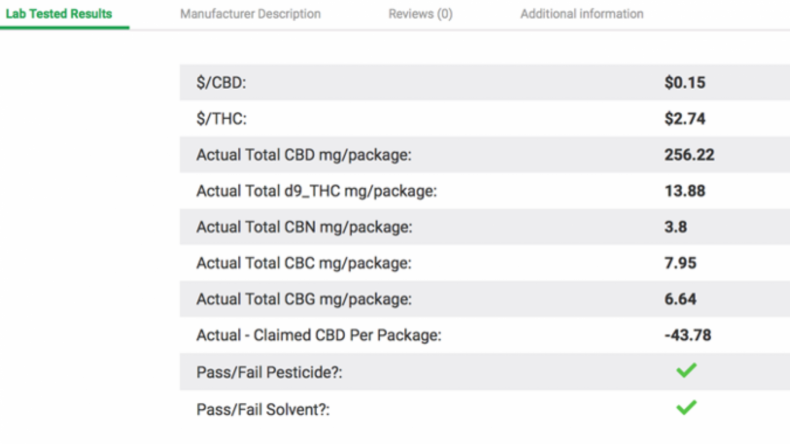Click Actual Total d9_THC mg/package label
790x444 pixels.
[316, 192]
